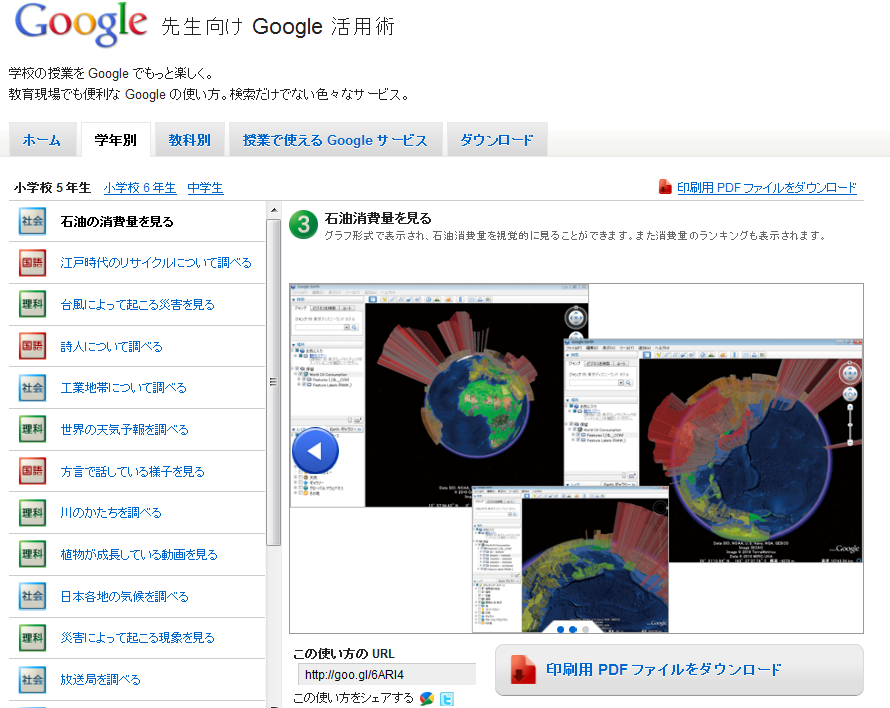The width and height of the screenshot is (890, 708).
Task: Share this page via the Google Buzz icon
Action: click(427, 698)
